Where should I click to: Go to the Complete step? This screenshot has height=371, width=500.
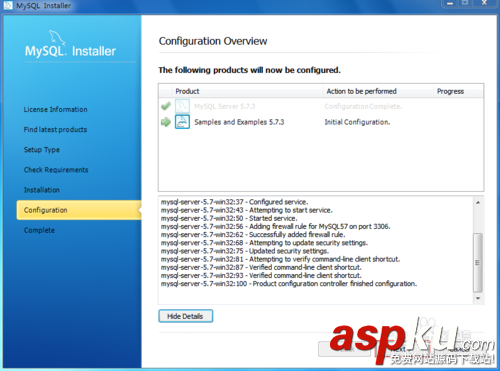pyautogui.click(x=39, y=230)
